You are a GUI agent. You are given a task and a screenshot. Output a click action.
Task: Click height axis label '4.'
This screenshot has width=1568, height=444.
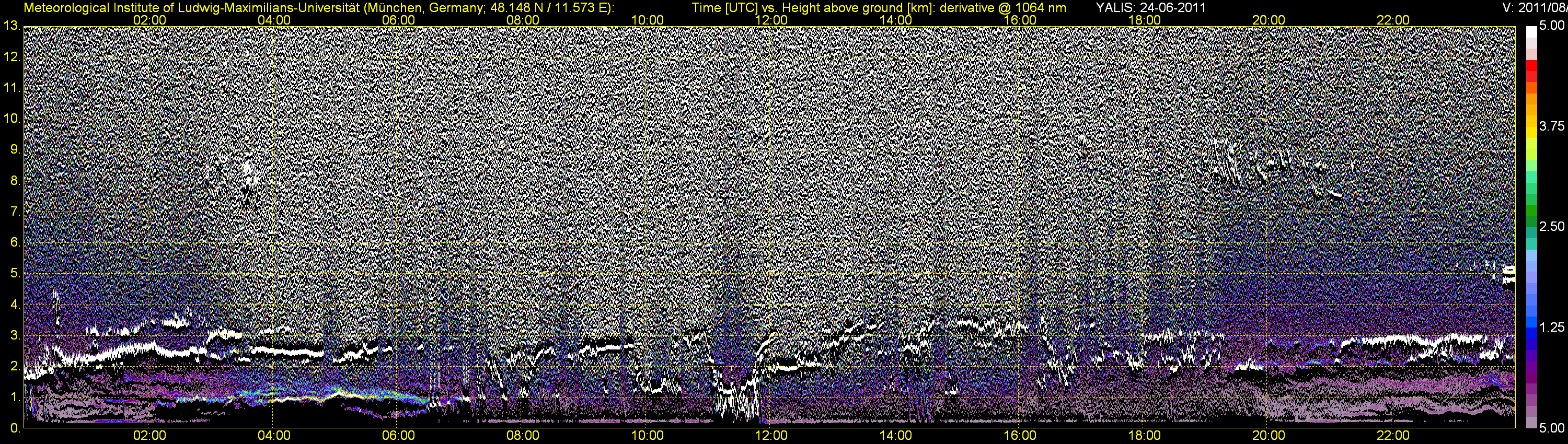coord(15,305)
